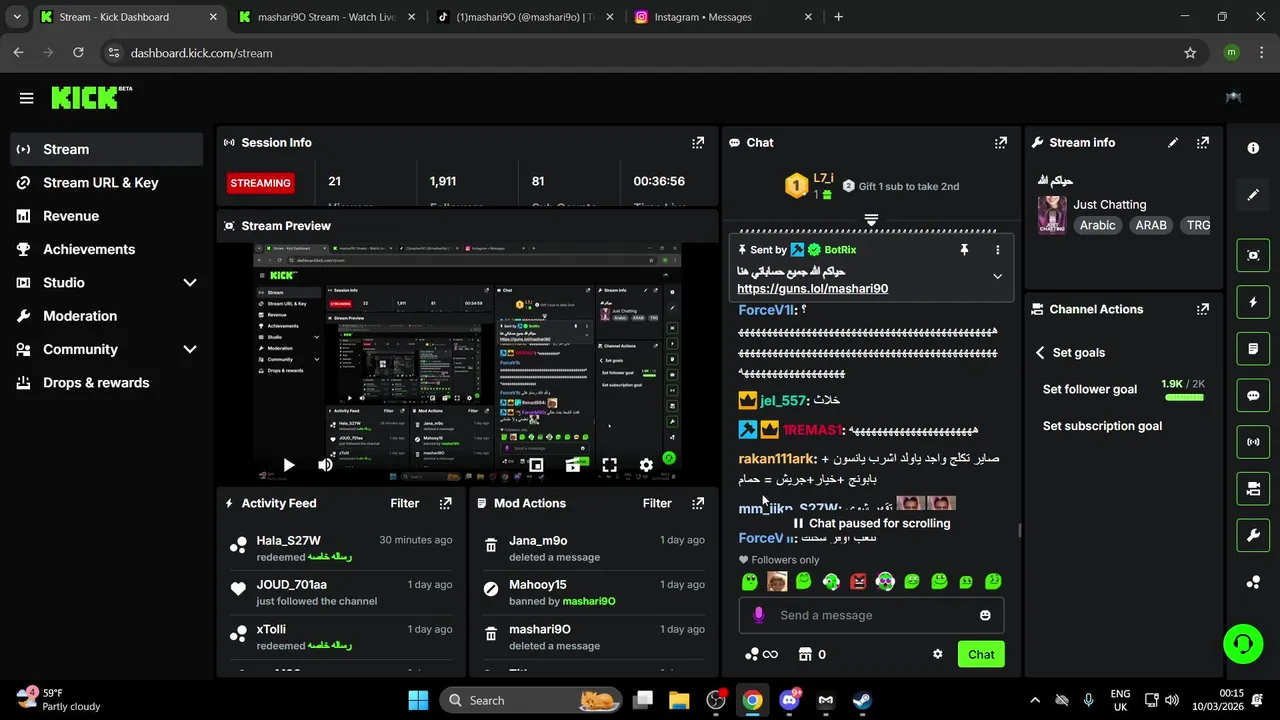Open the emoji picker in the message box
Image resolution: width=1280 pixels, height=720 pixels.
pos(985,615)
